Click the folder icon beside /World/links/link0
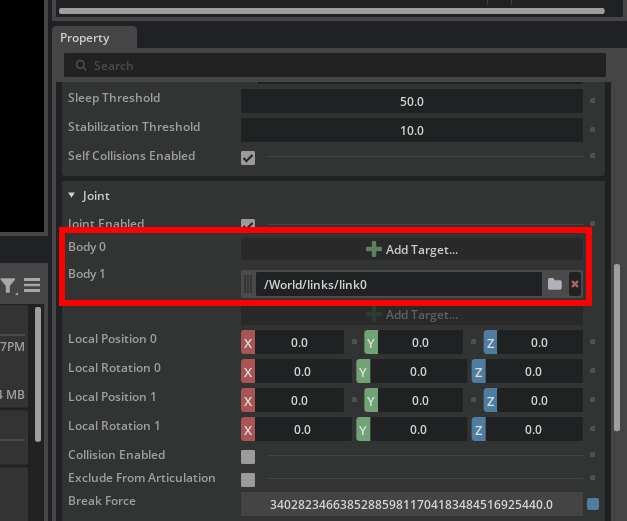 tap(554, 285)
